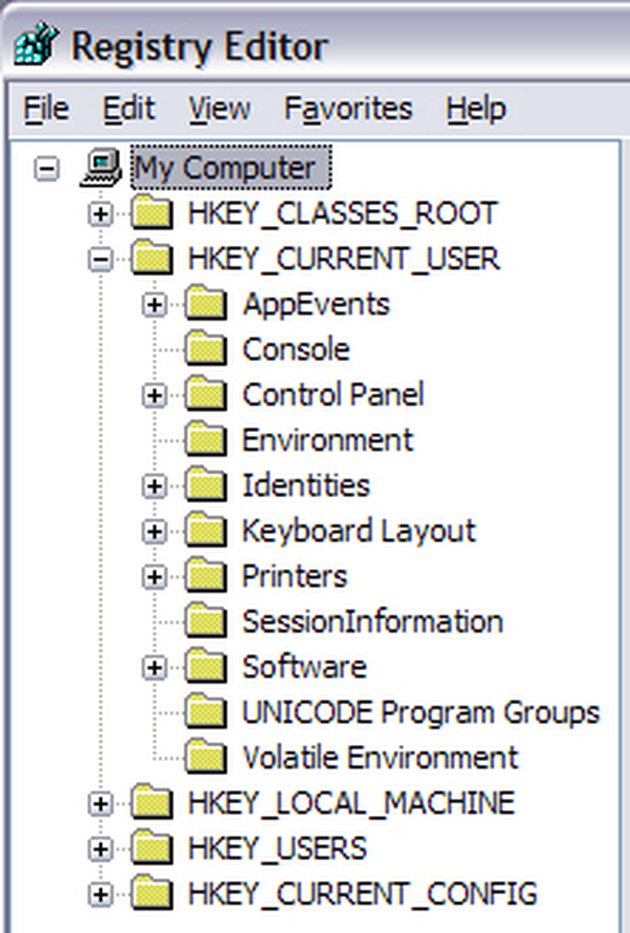Expand the HKEY_LOCAL_MACHINE key
This screenshot has height=933, width=630.
point(101,803)
